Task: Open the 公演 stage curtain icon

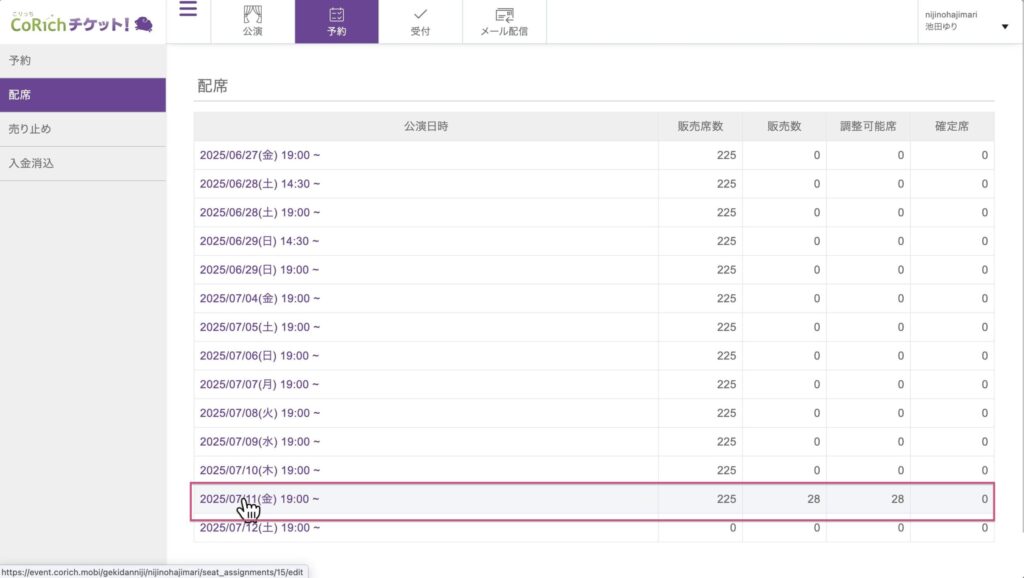Action: coord(252,15)
